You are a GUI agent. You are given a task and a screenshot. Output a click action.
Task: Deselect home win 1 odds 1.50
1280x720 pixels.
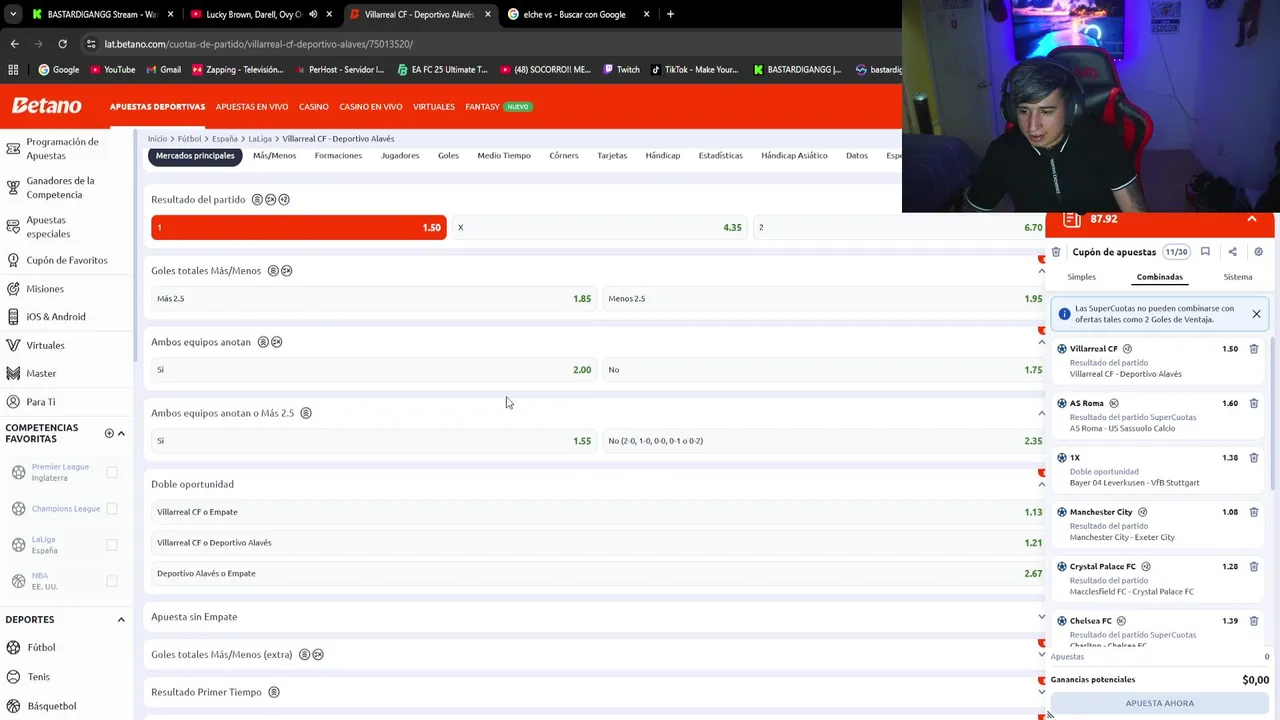(298, 228)
